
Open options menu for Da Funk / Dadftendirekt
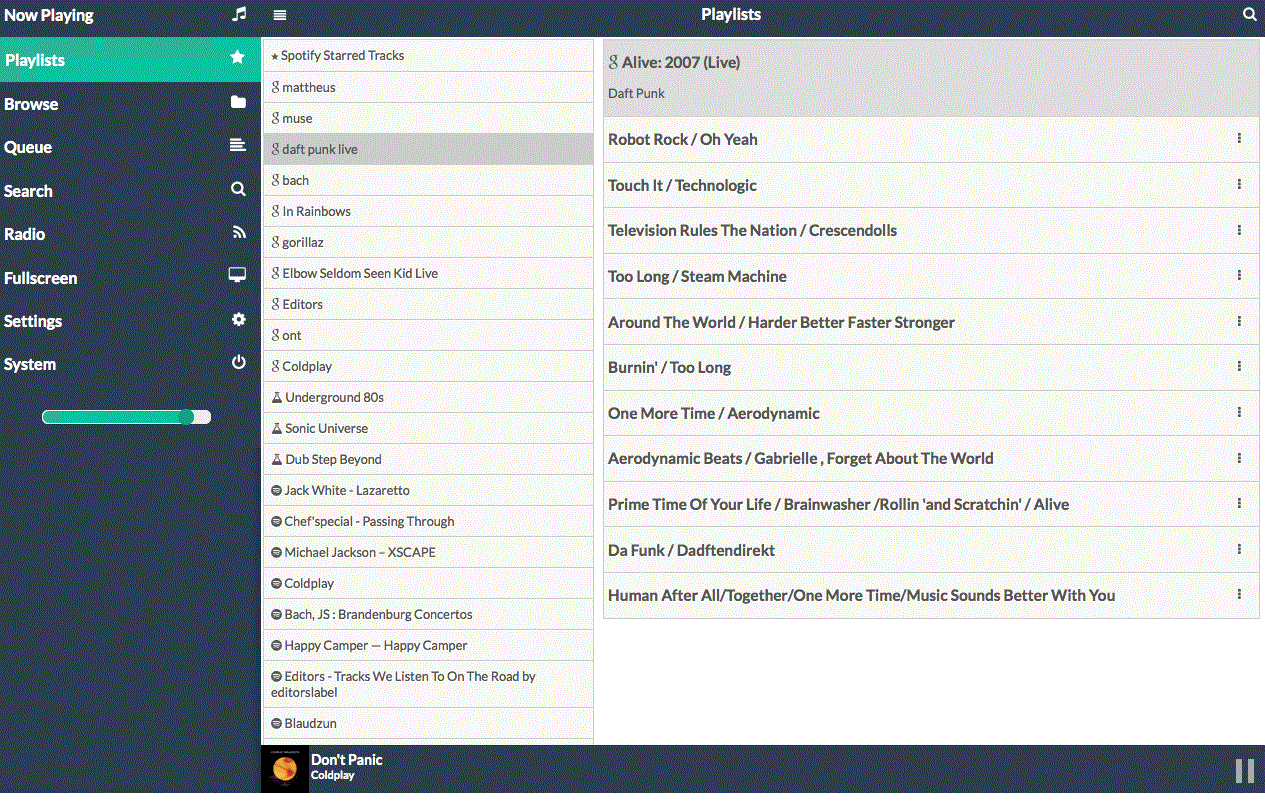pos(1239,550)
